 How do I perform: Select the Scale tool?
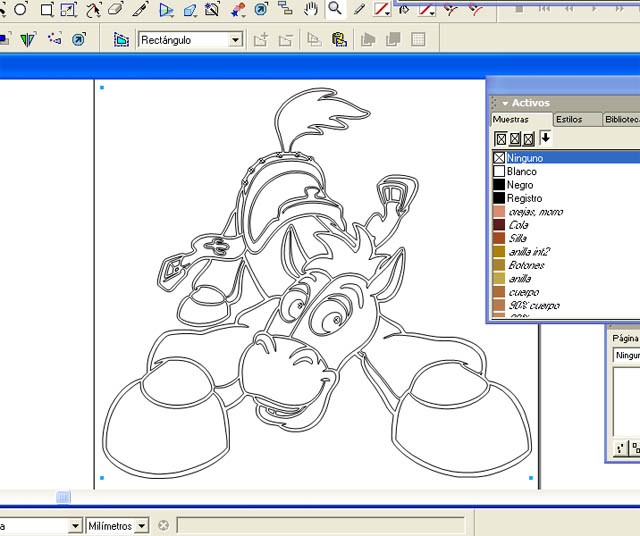pyautogui.click(x=69, y=9)
